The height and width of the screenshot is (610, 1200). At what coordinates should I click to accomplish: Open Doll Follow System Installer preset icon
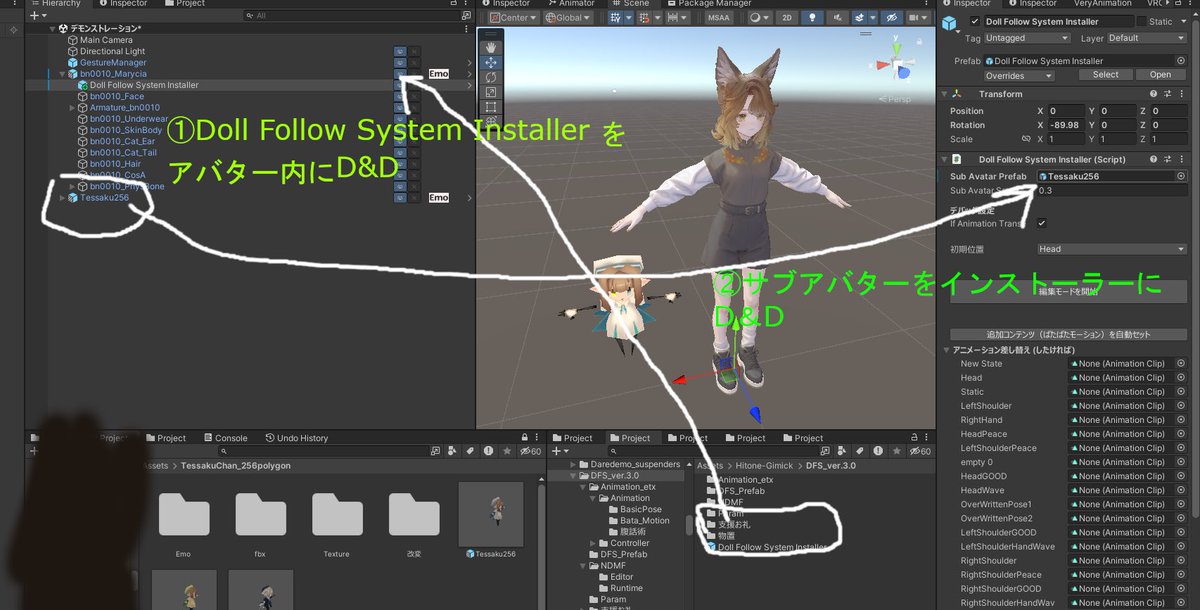coord(1167,159)
